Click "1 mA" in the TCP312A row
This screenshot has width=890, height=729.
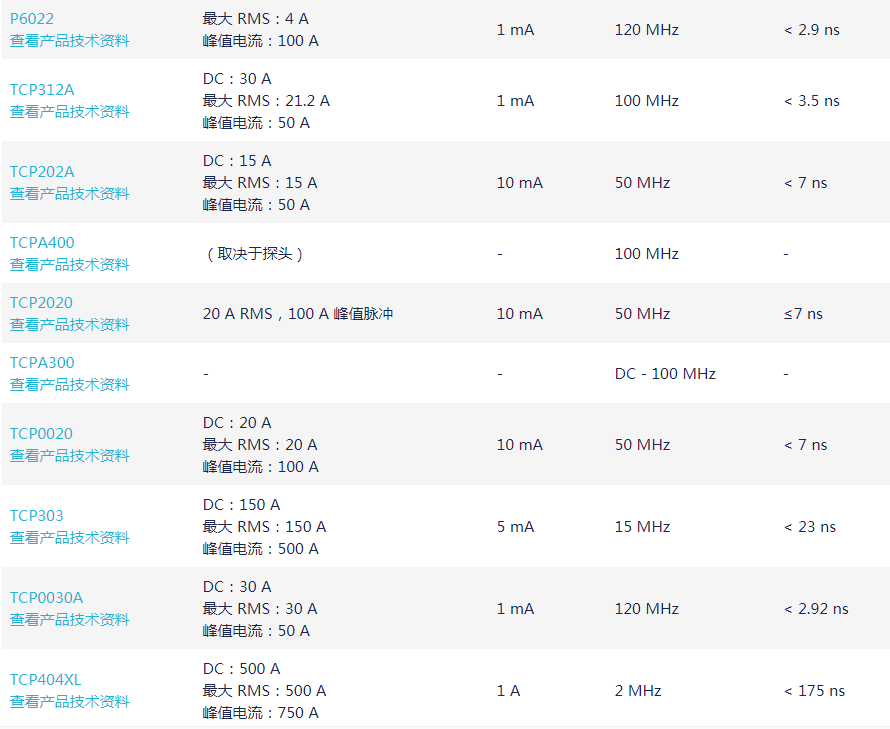point(515,100)
